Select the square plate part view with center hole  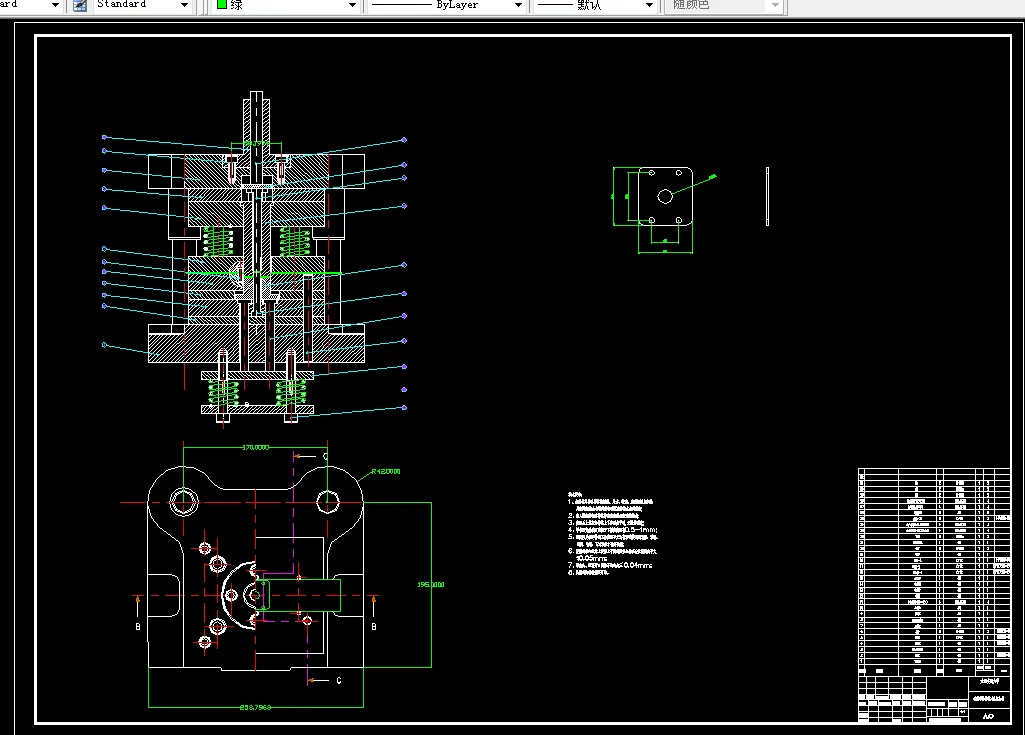(665, 196)
